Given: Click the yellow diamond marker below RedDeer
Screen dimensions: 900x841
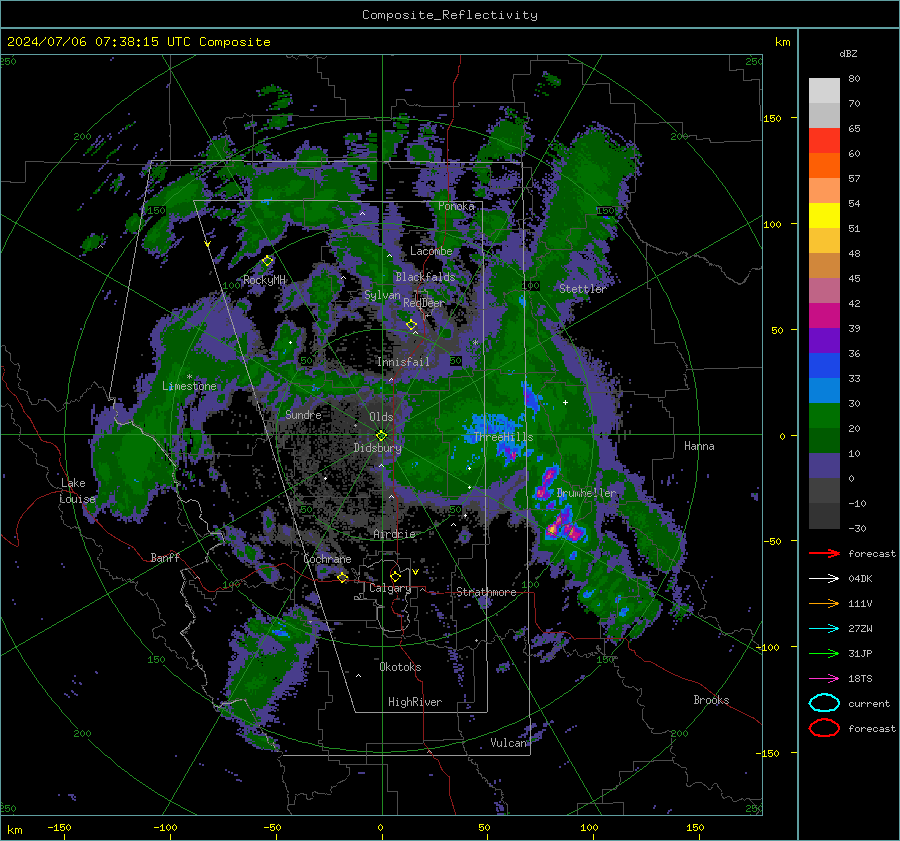Looking at the screenshot, I should click(412, 325).
